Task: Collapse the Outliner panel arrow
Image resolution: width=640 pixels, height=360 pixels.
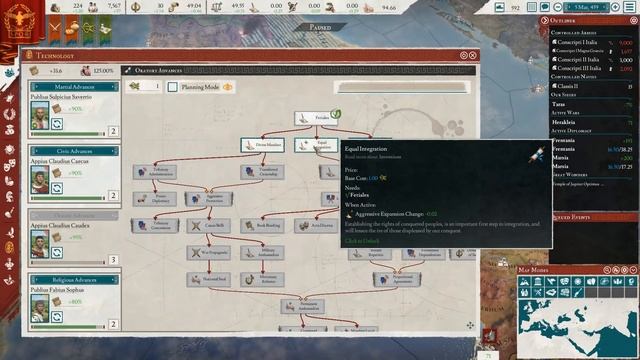Action: 544,20
